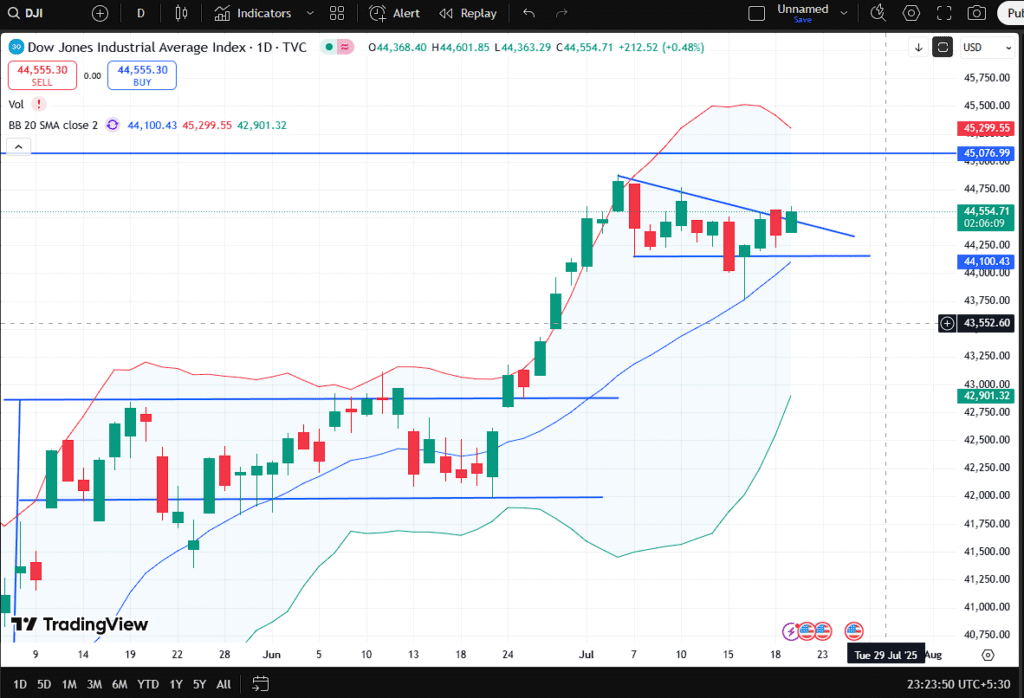Select the 1M time range
1024x698 pixels.
pos(69,684)
